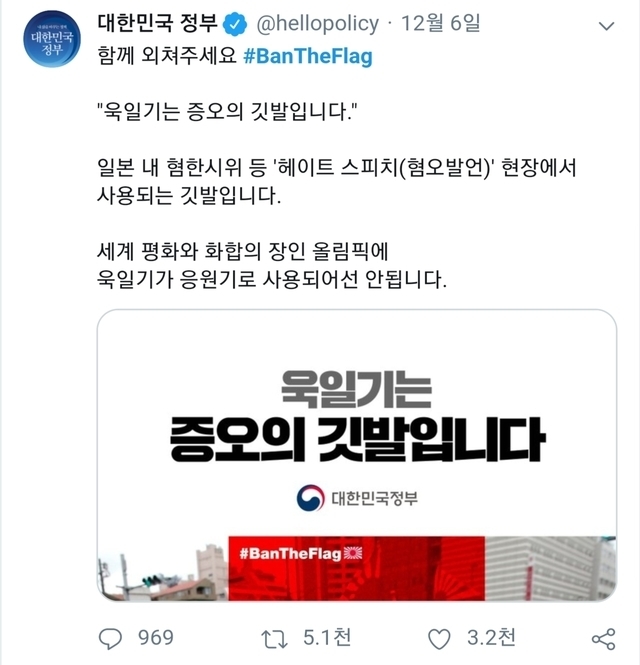Open the @hellopolicy handle
The image size is (640, 665).
click(318, 24)
